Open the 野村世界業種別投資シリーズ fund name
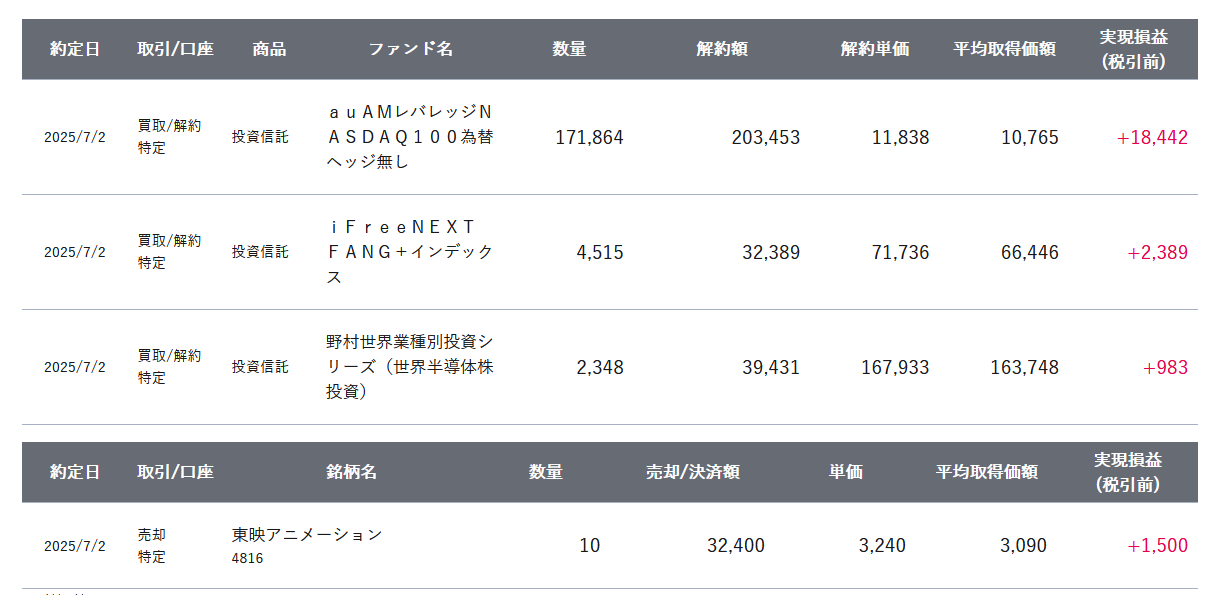 [x=410, y=367]
